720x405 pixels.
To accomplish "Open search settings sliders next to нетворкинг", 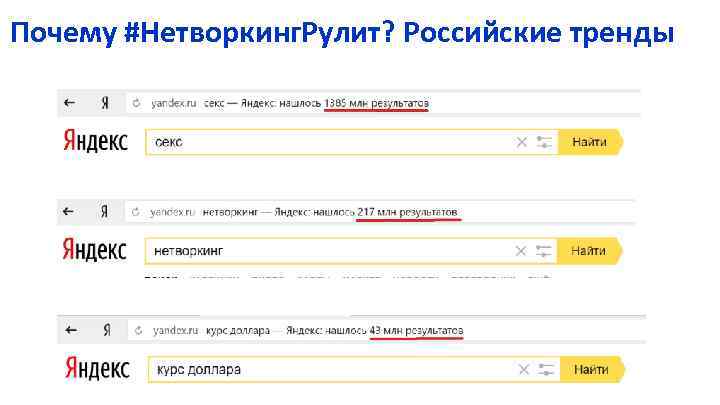I will (x=543, y=251).
